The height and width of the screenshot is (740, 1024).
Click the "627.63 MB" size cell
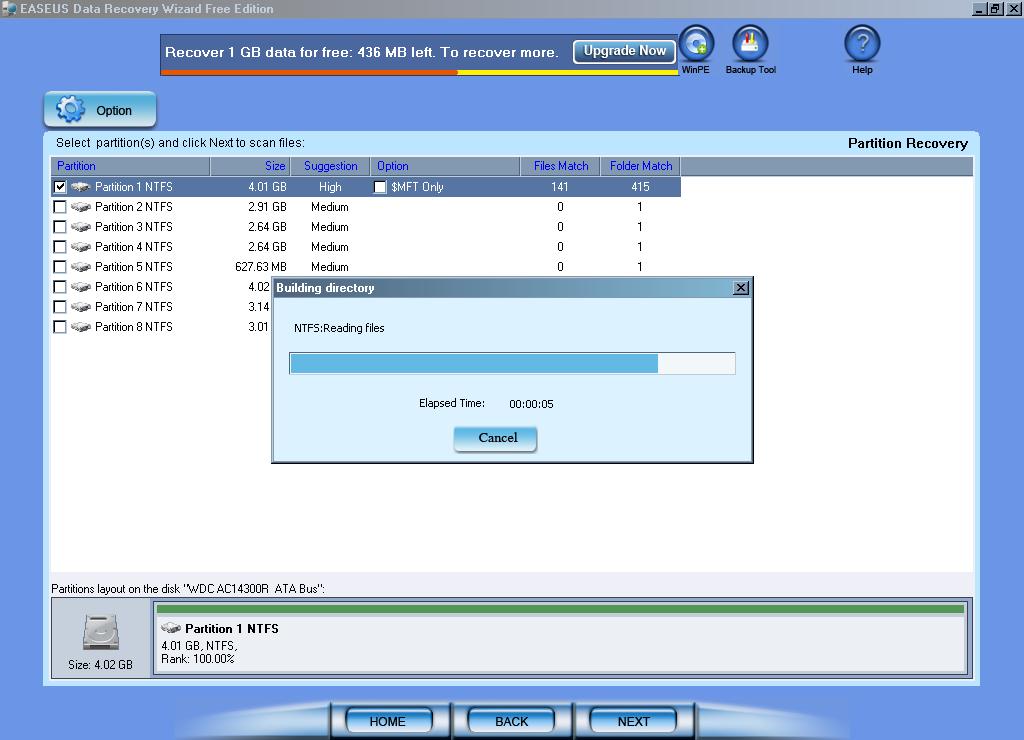261,266
